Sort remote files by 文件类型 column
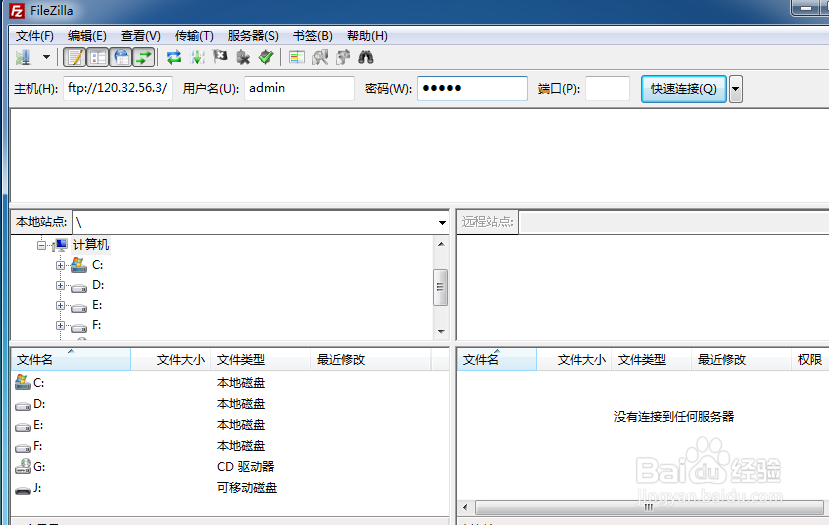This screenshot has width=829, height=525. [x=652, y=360]
